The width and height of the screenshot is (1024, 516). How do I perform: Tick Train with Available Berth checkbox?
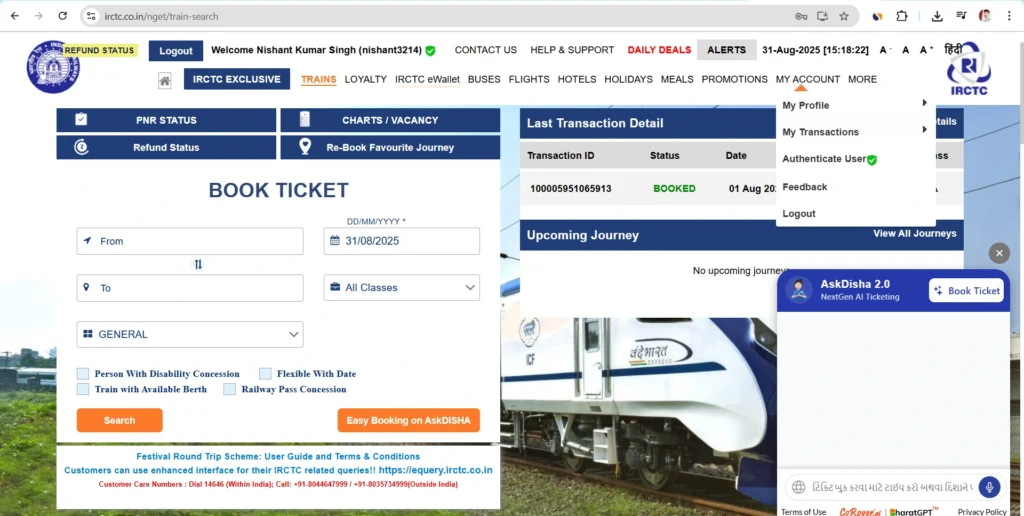tap(83, 389)
